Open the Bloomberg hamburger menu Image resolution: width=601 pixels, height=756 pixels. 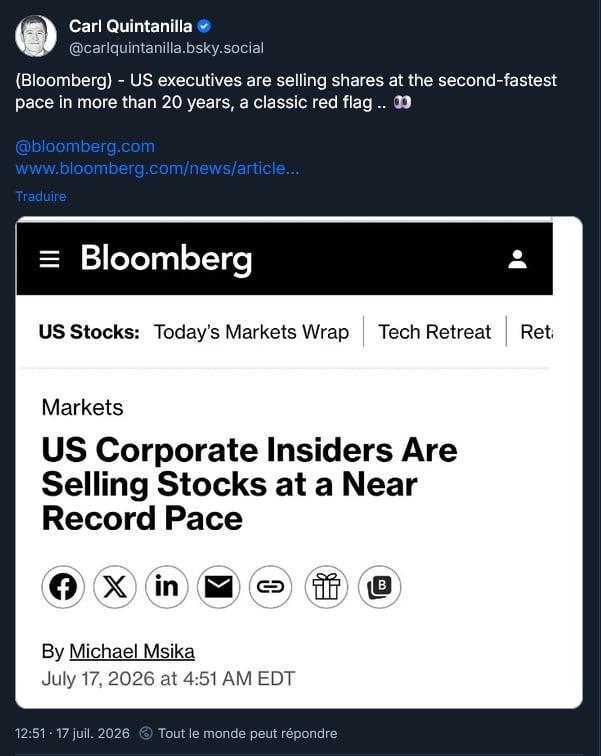49,259
